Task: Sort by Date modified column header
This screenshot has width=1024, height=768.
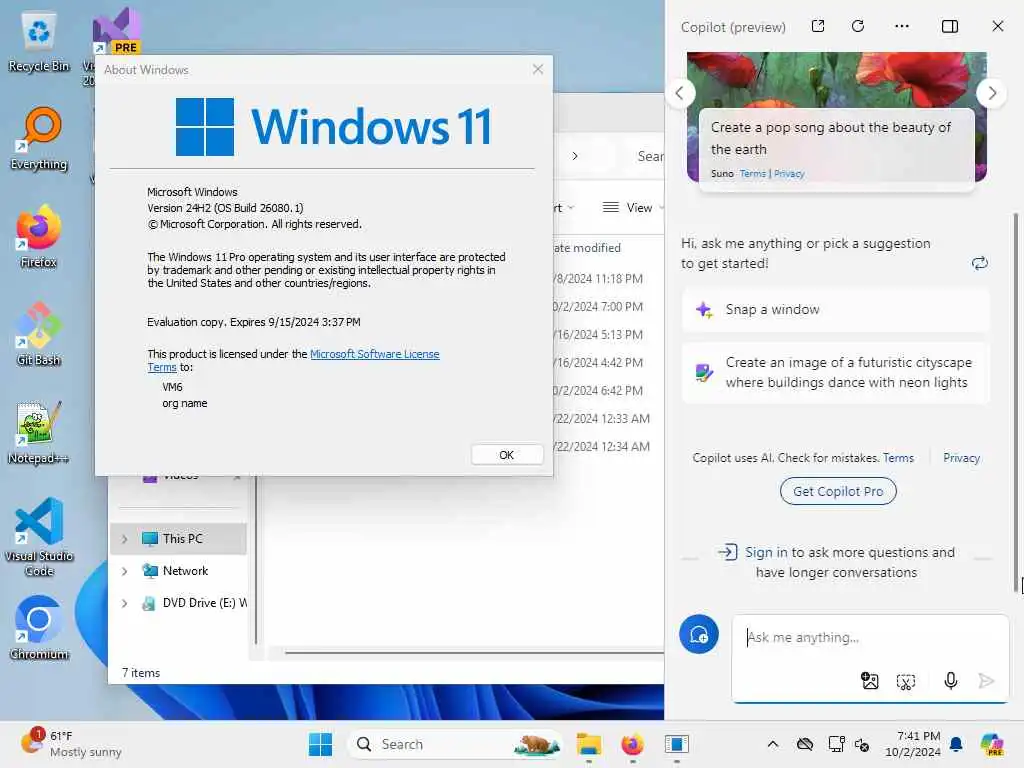Action: (586, 248)
